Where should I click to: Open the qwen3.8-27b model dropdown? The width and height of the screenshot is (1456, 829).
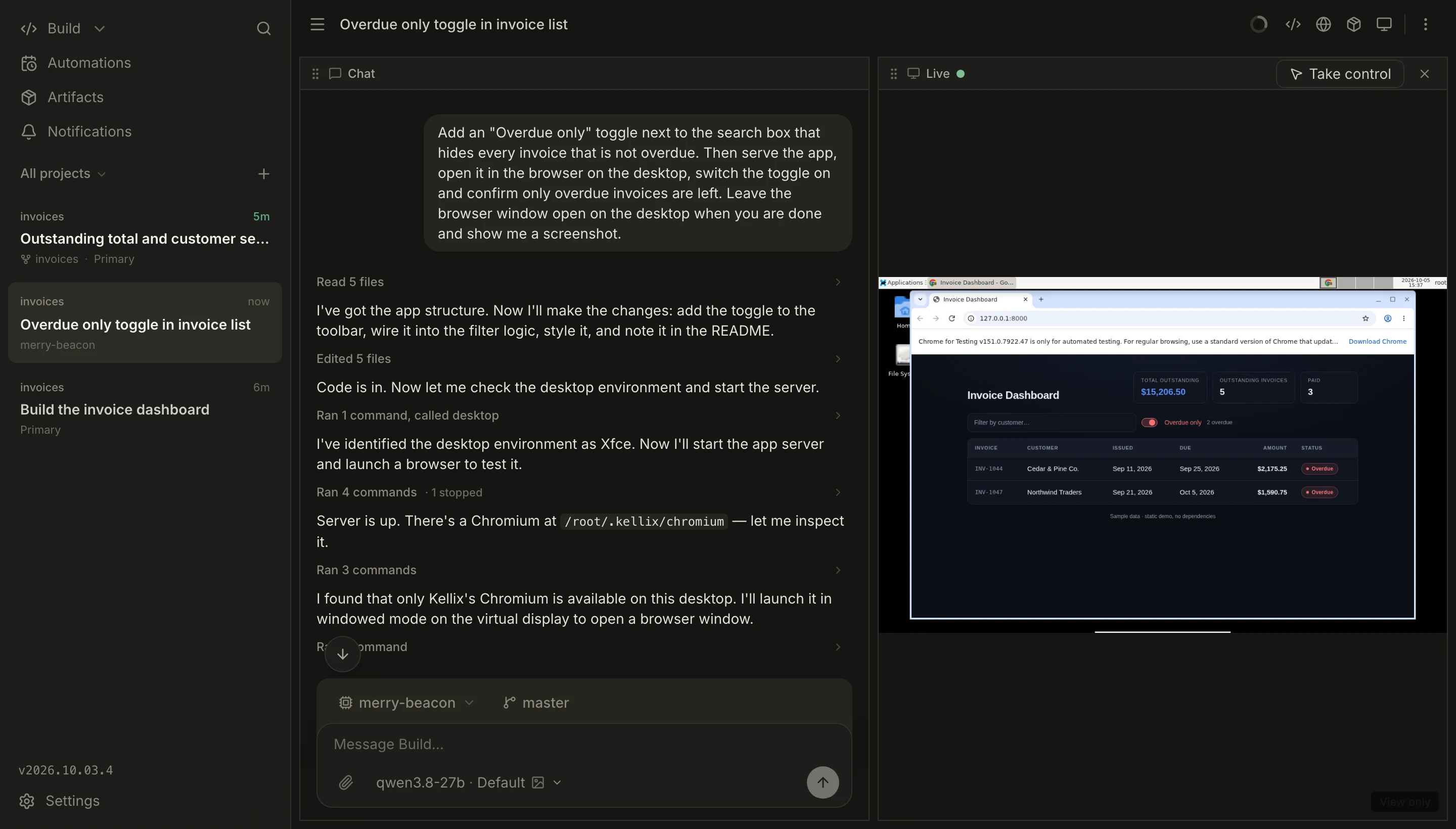point(469,782)
